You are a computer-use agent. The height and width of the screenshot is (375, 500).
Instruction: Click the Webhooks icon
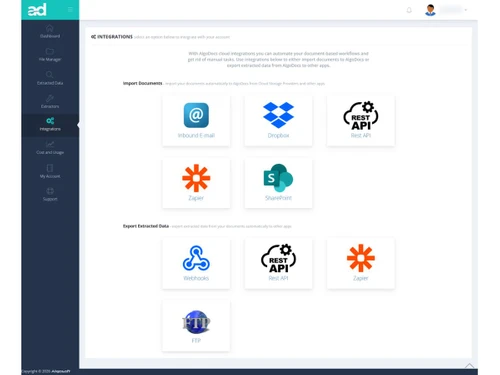[196, 258]
